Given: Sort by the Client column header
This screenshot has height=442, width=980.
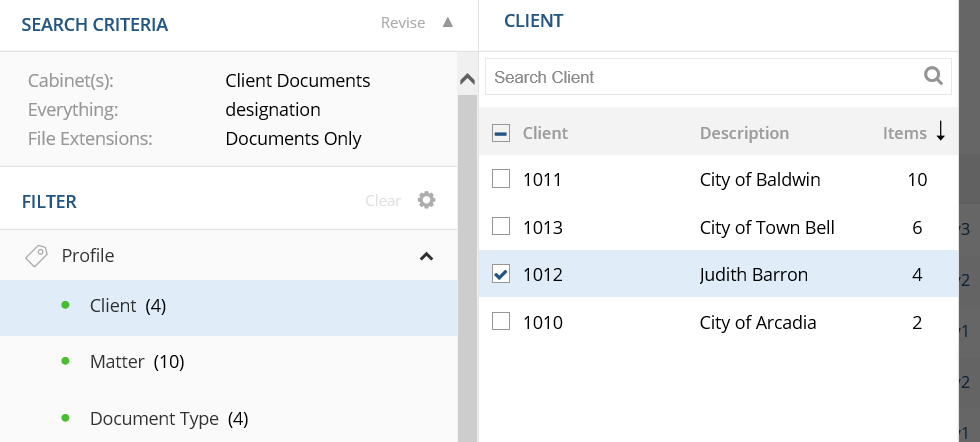Looking at the screenshot, I should click(x=545, y=133).
